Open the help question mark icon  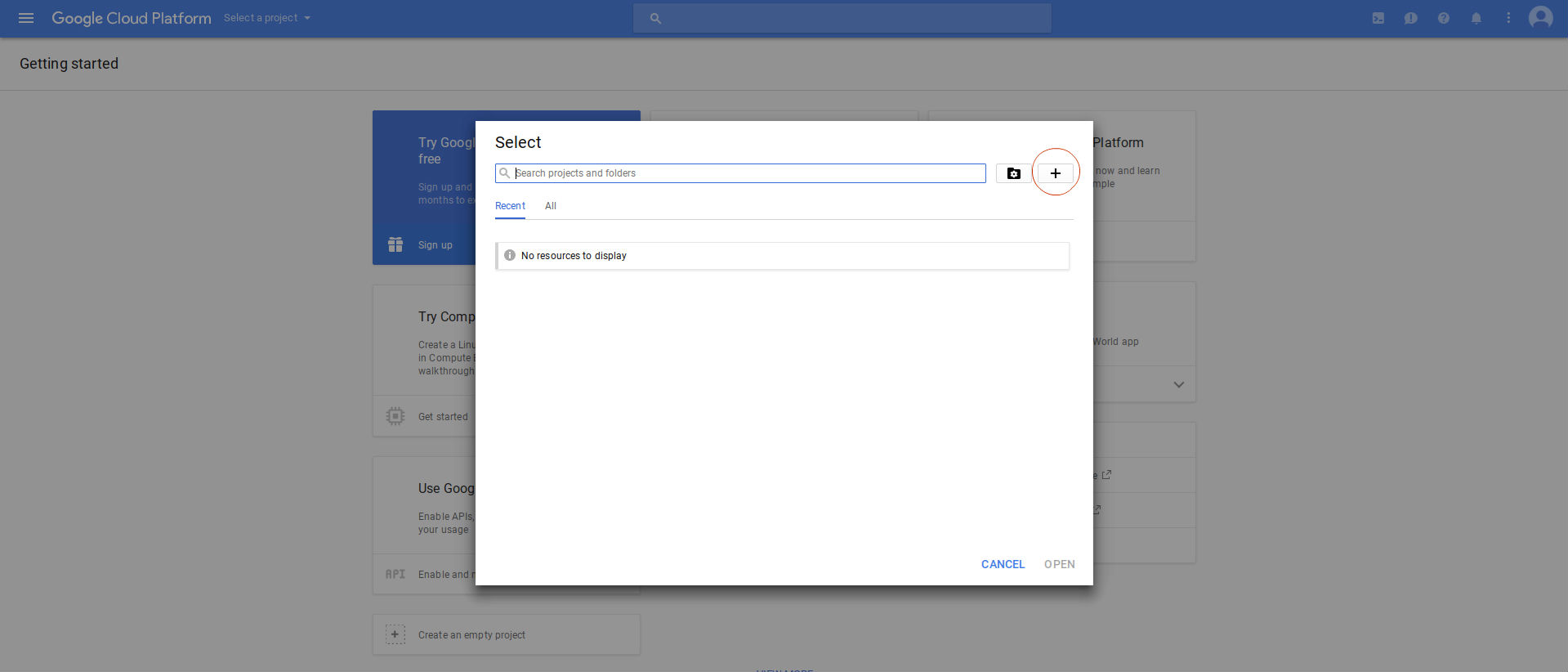(x=1444, y=18)
